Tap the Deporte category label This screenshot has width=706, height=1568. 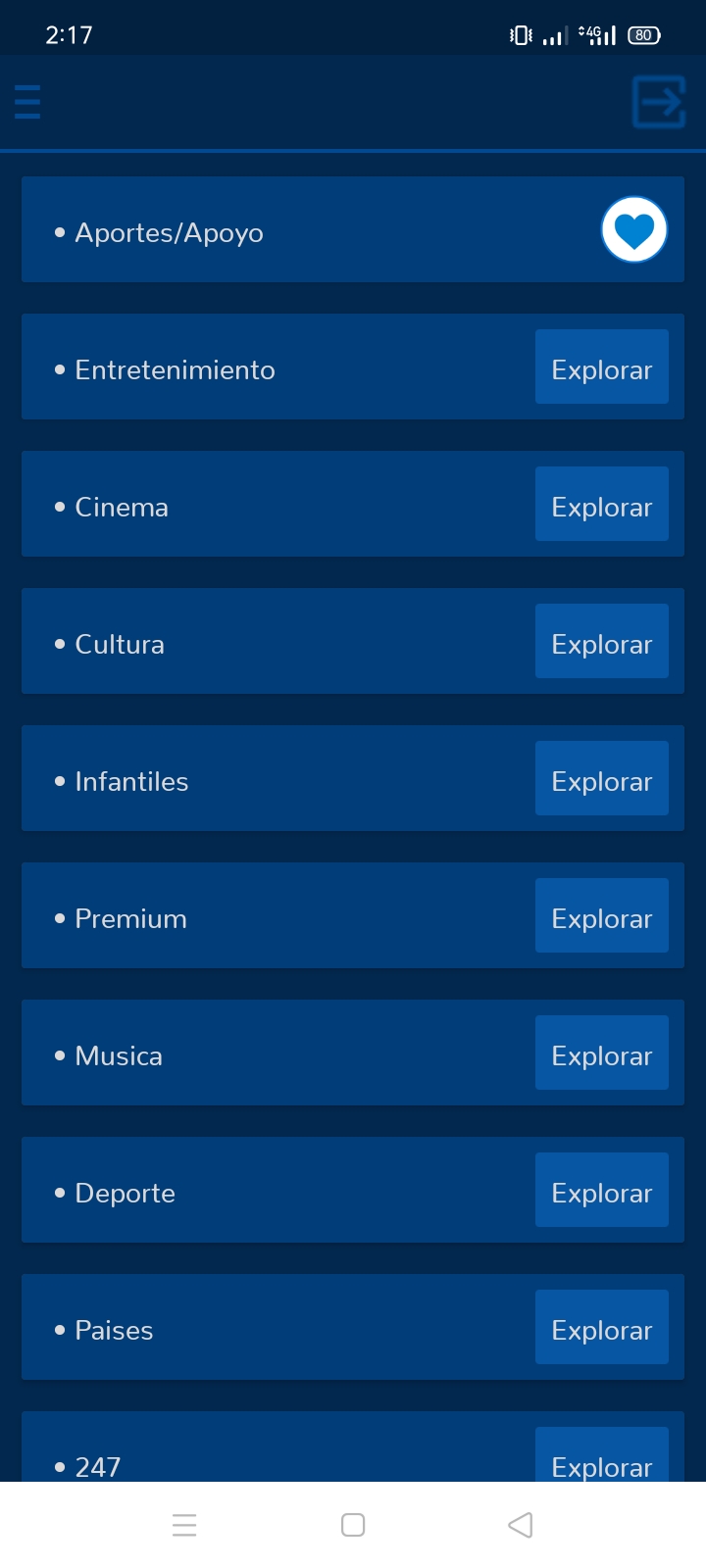tap(125, 1194)
